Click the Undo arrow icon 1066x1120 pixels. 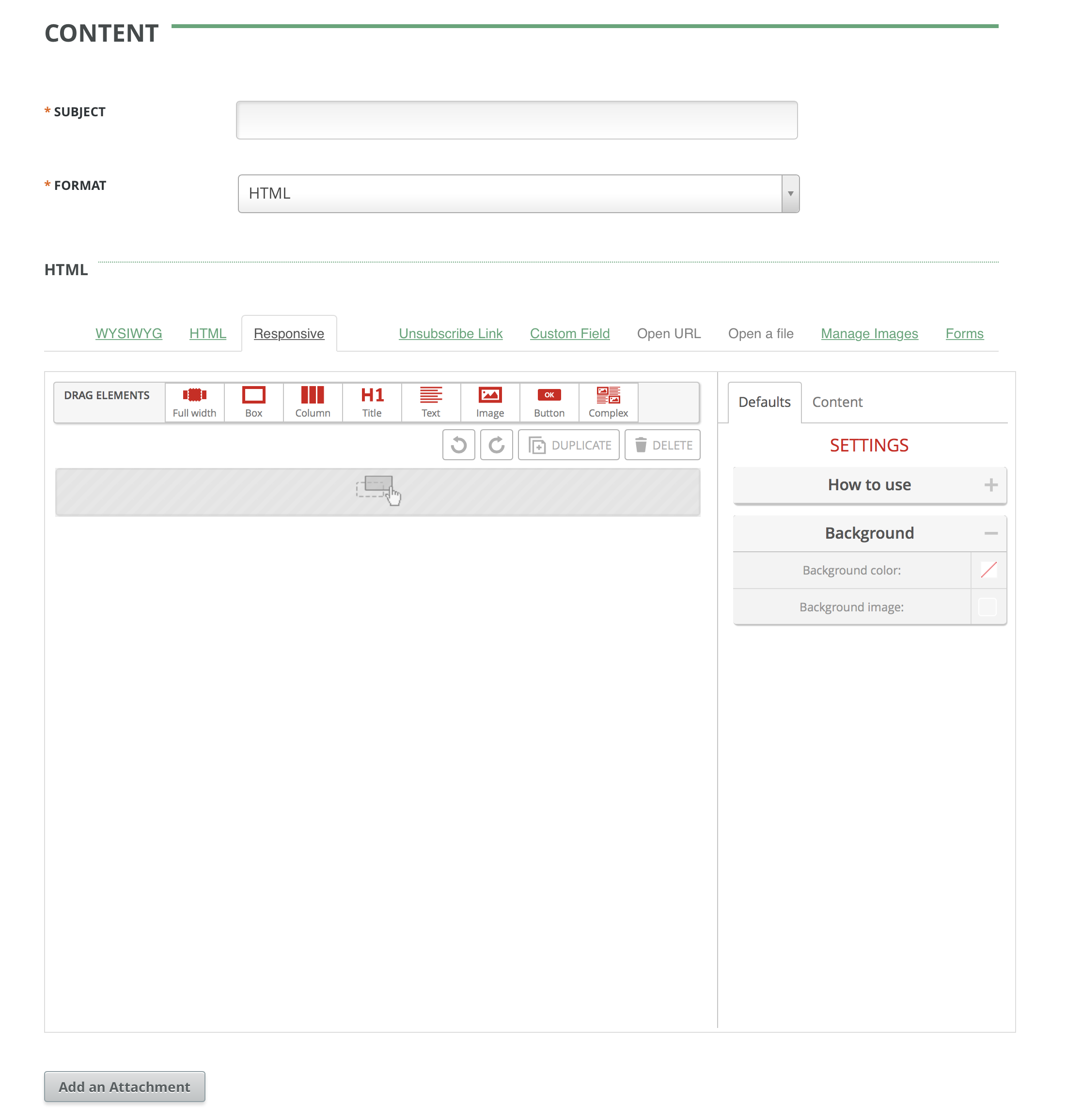point(458,445)
